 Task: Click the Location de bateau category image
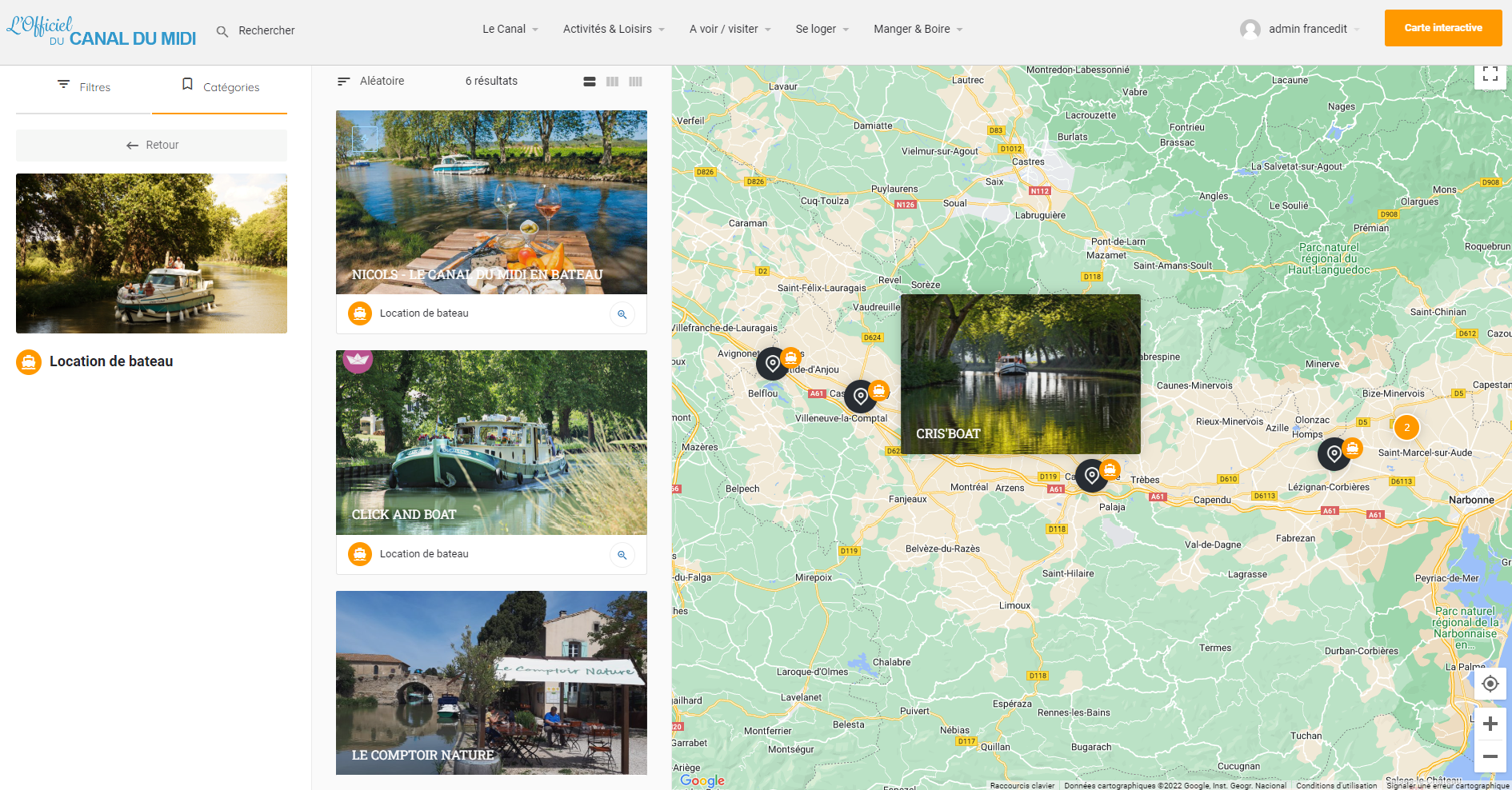[151, 253]
